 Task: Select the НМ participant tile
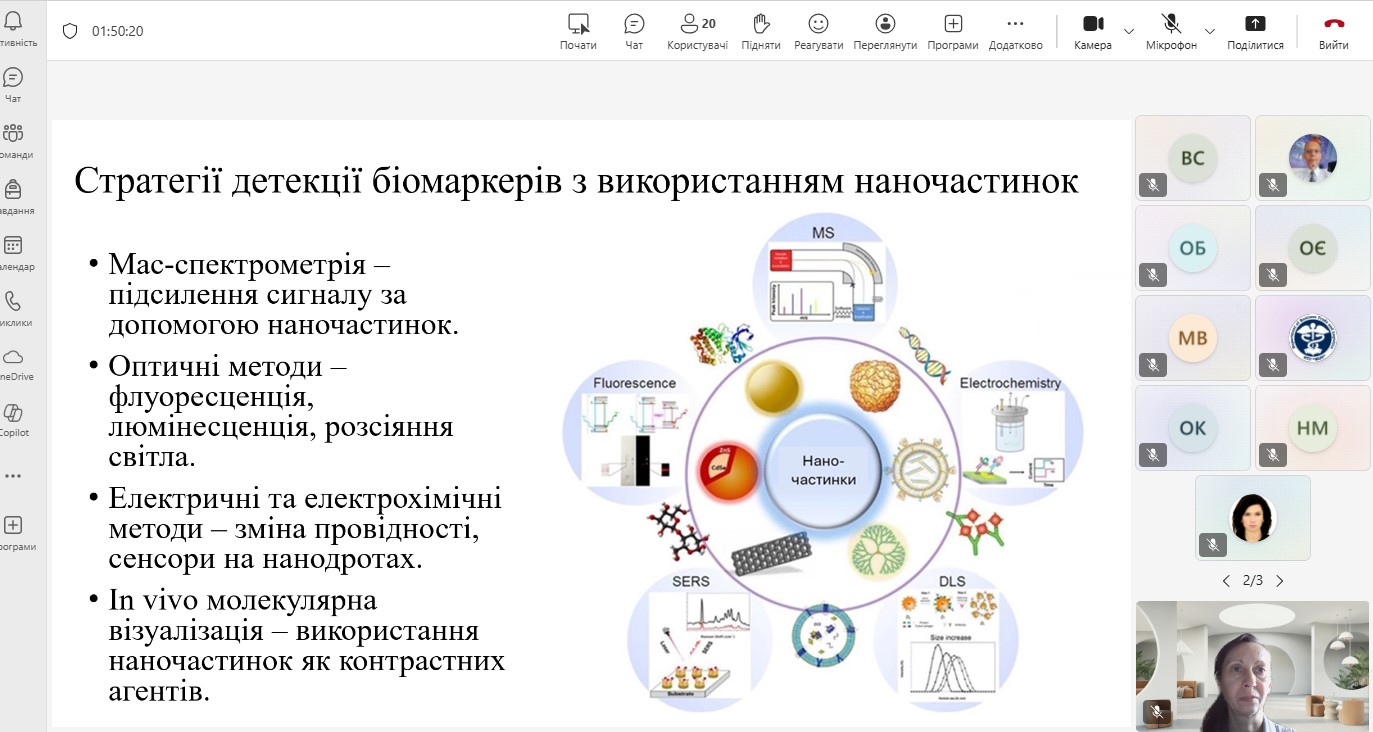coord(1313,428)
